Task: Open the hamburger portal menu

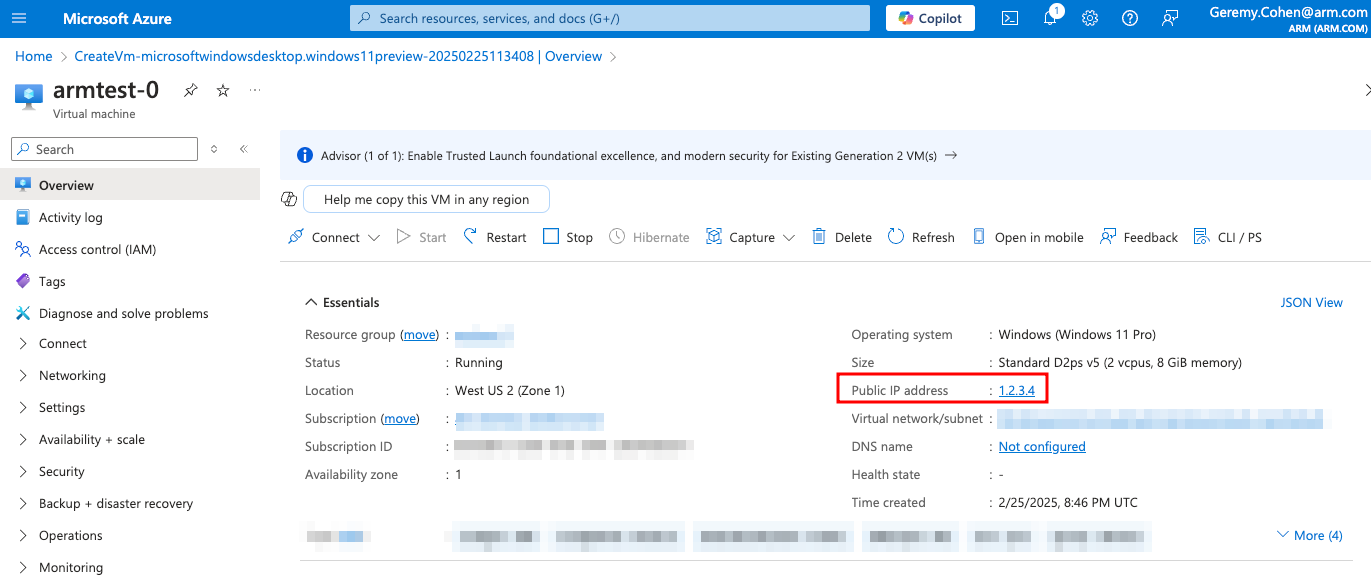Action: (20, 18)
